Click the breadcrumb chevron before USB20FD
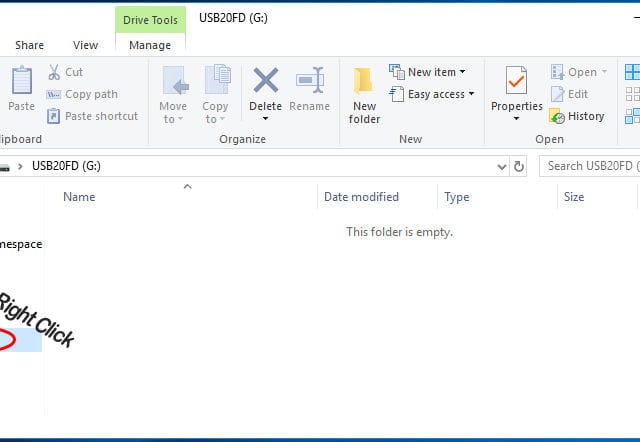Viewport: 640px width, 442px height. 20,167
